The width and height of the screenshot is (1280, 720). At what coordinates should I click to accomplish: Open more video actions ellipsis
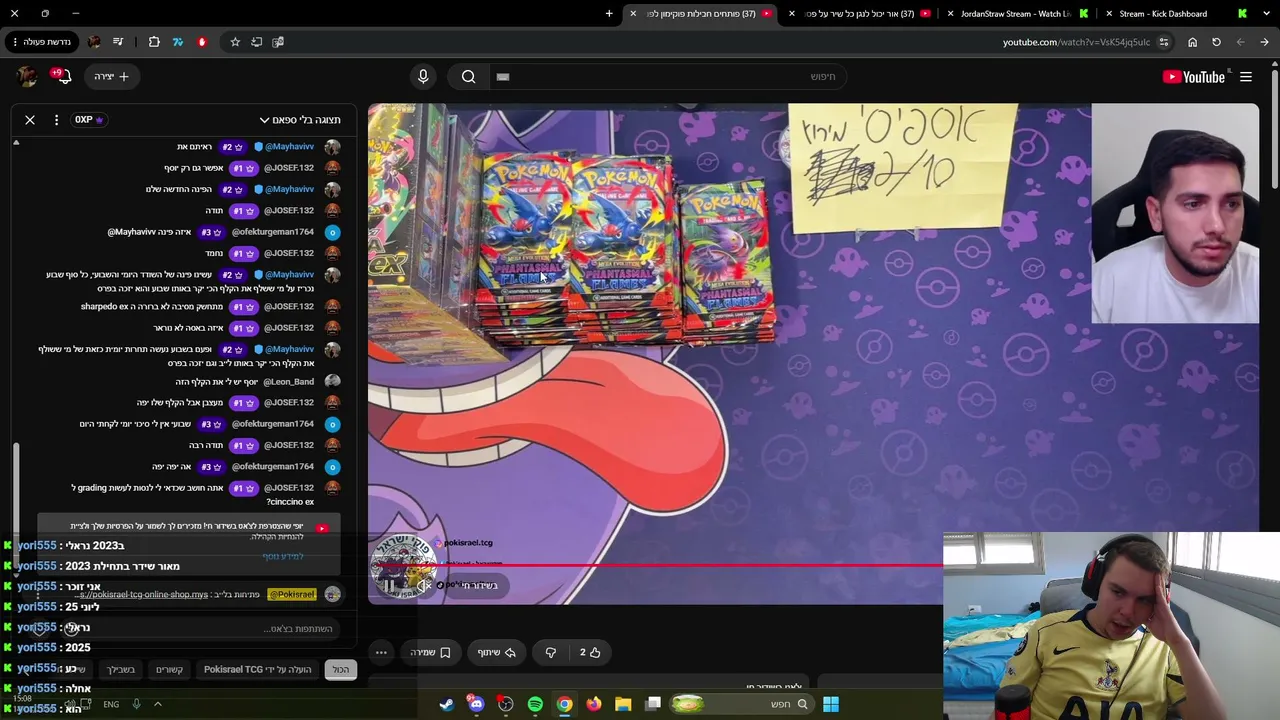381,653
